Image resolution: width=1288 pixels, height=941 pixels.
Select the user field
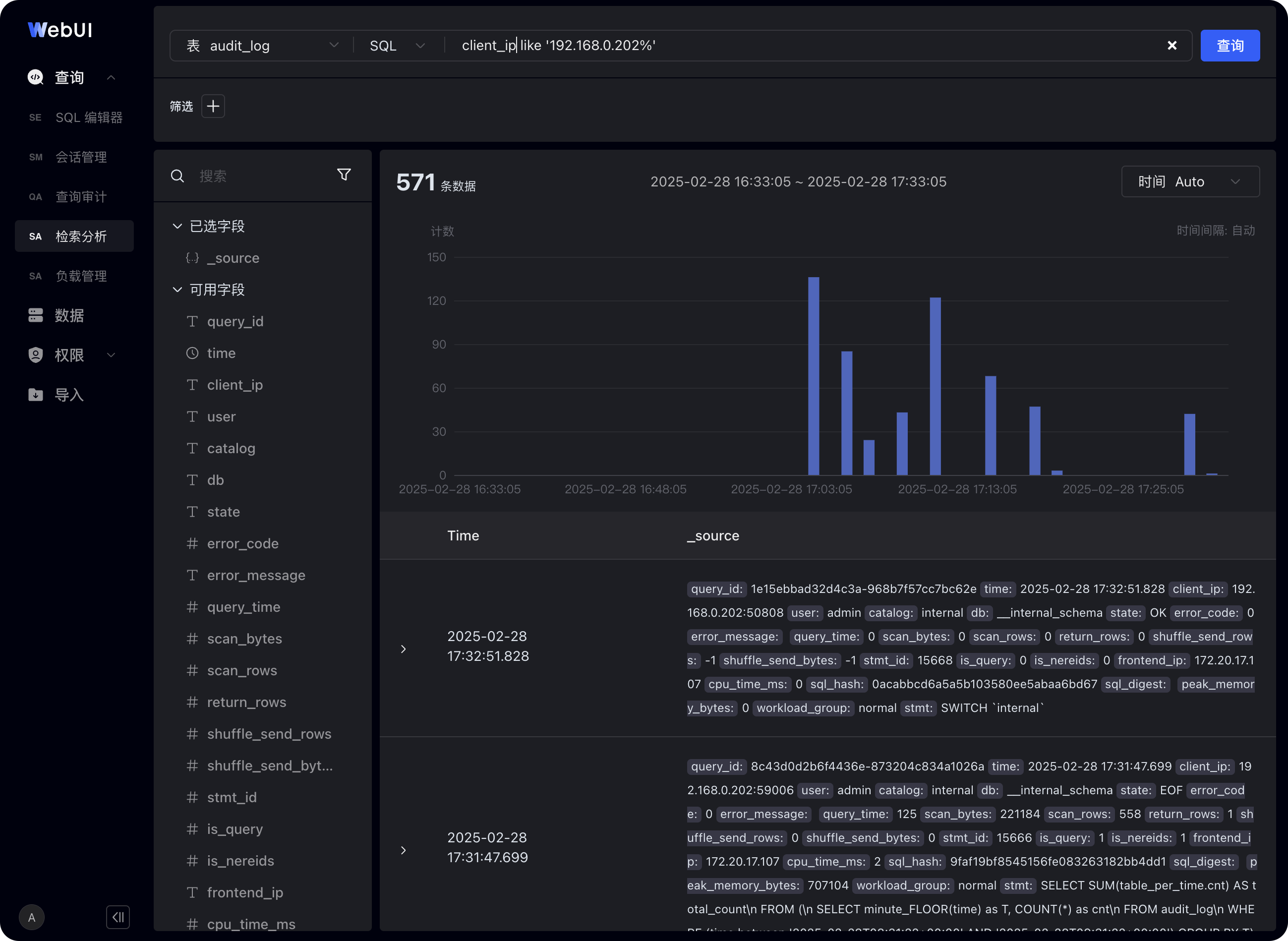[221, 416]
